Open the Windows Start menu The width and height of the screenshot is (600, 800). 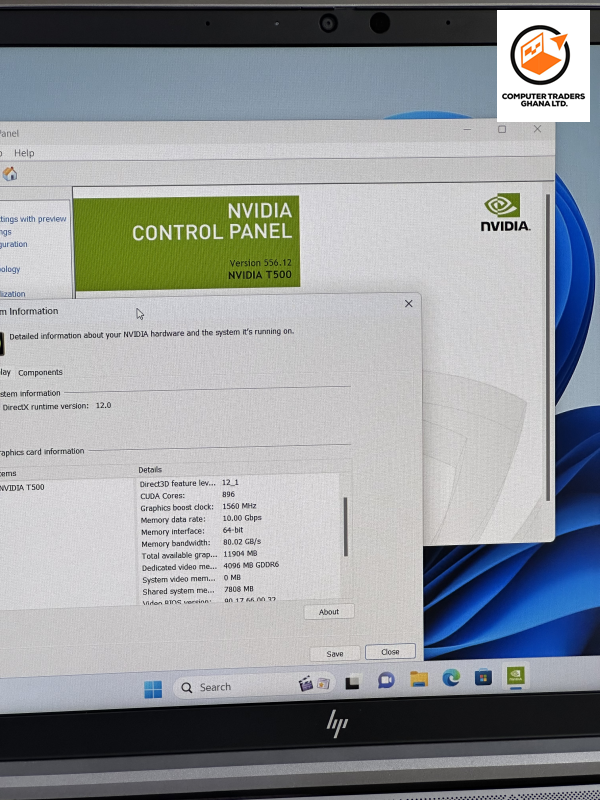click(153, 689)
